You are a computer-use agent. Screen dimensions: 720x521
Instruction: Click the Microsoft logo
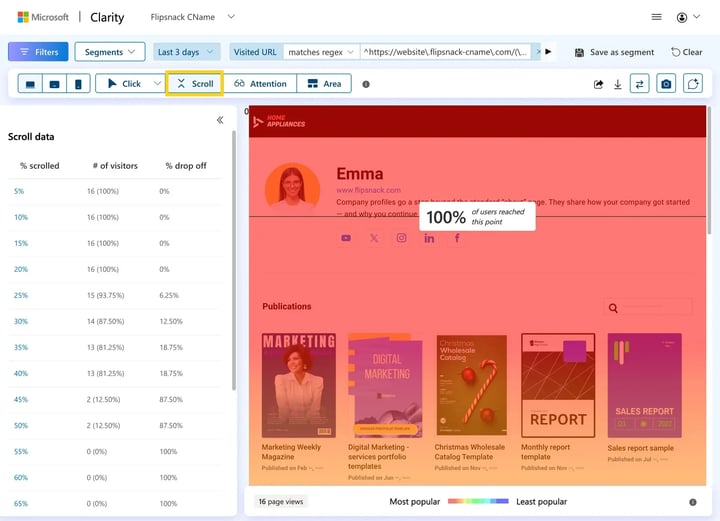pyautogui.click(x=43, y=17)
